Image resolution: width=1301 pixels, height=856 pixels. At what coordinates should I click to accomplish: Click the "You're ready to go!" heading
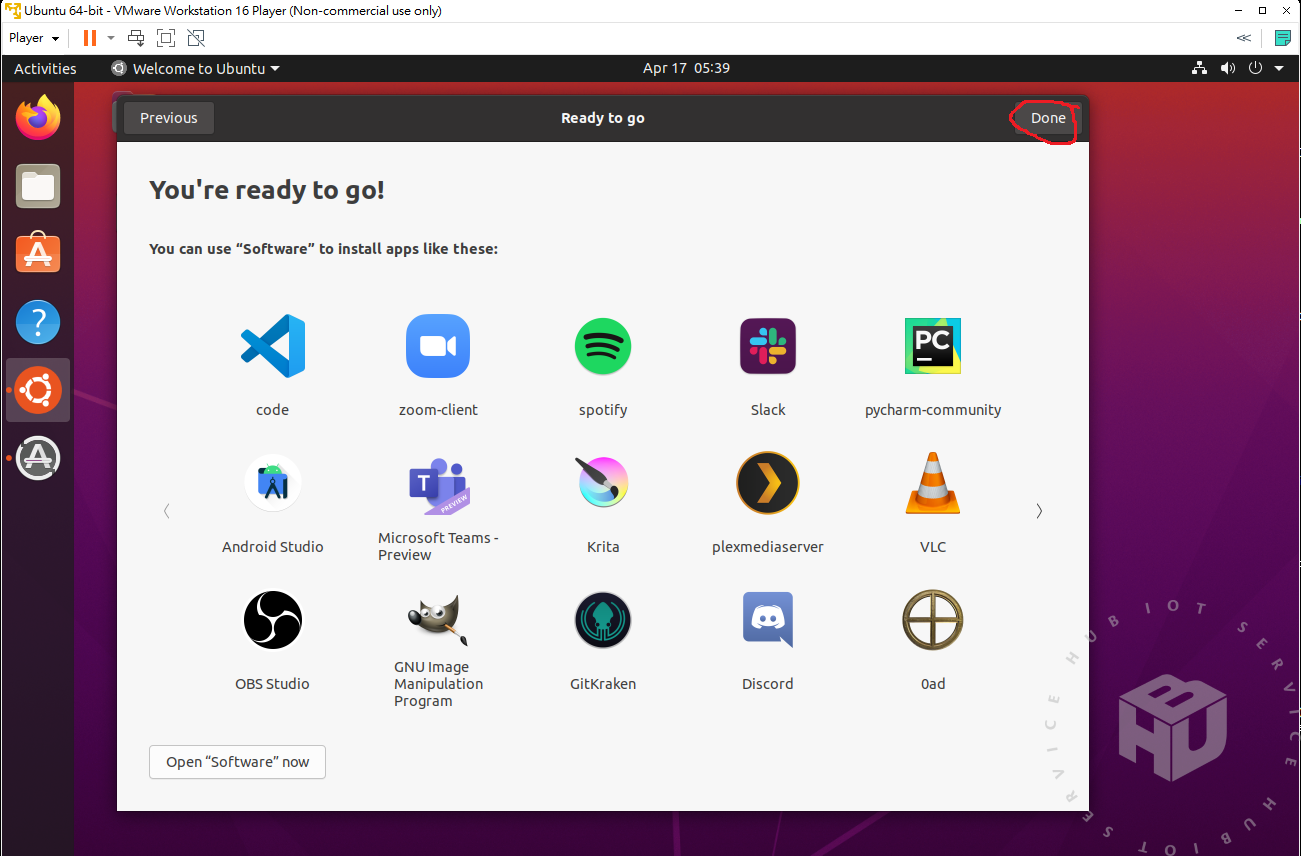[267, 190]
